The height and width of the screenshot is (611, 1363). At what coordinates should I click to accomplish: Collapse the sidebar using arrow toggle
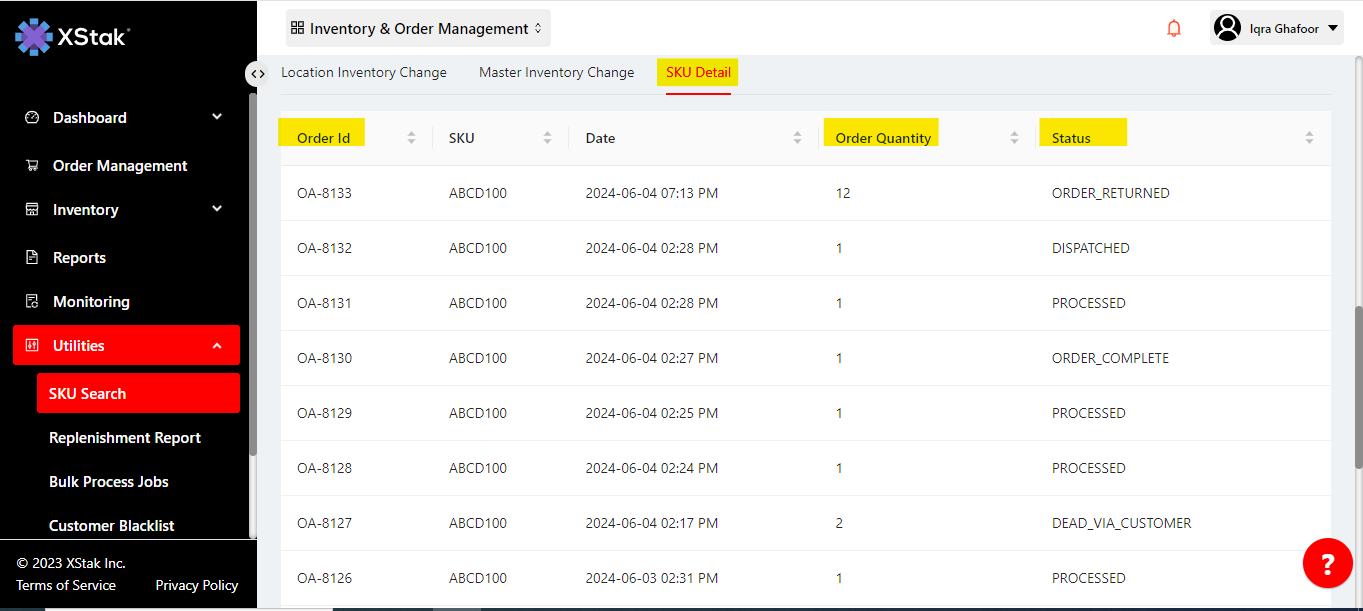[x=258, y=73]
